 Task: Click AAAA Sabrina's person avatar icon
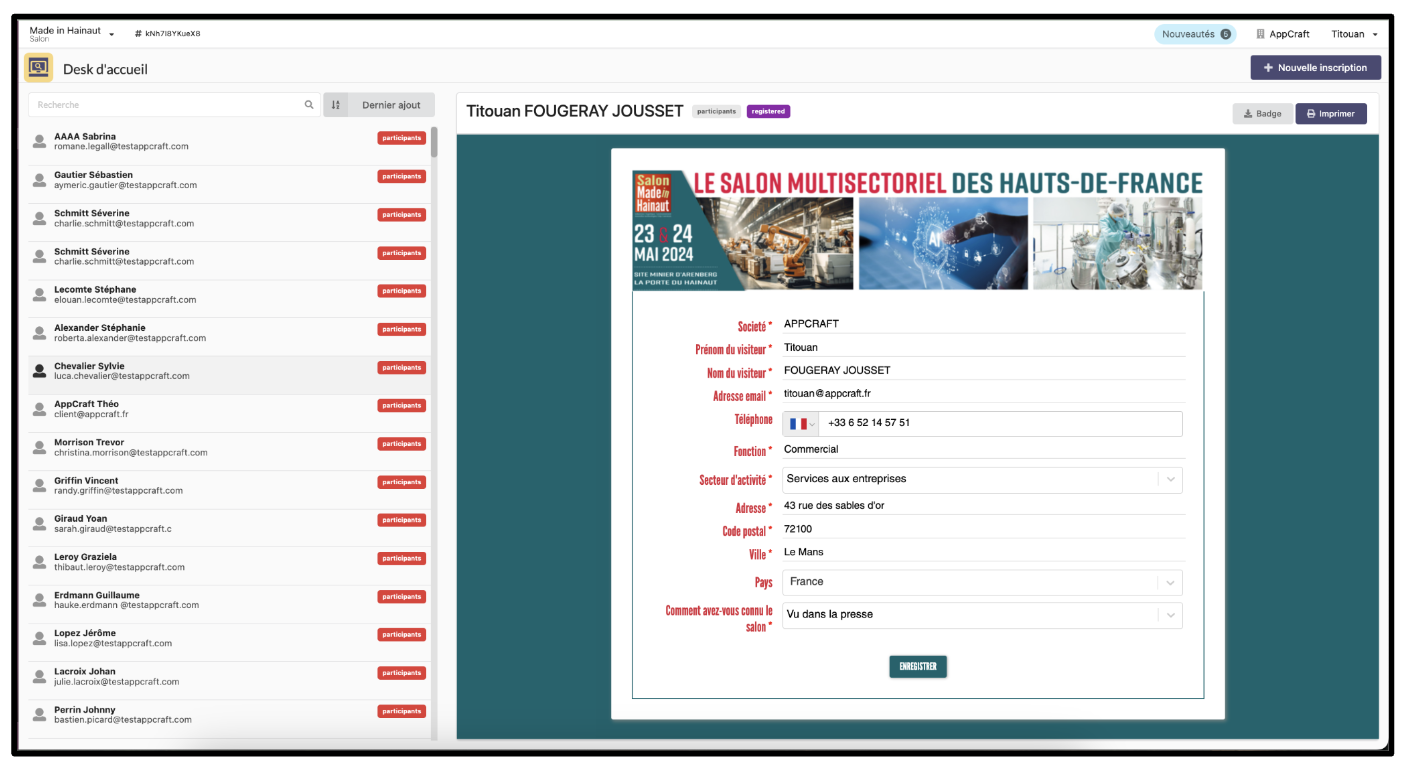click(39, 141)
